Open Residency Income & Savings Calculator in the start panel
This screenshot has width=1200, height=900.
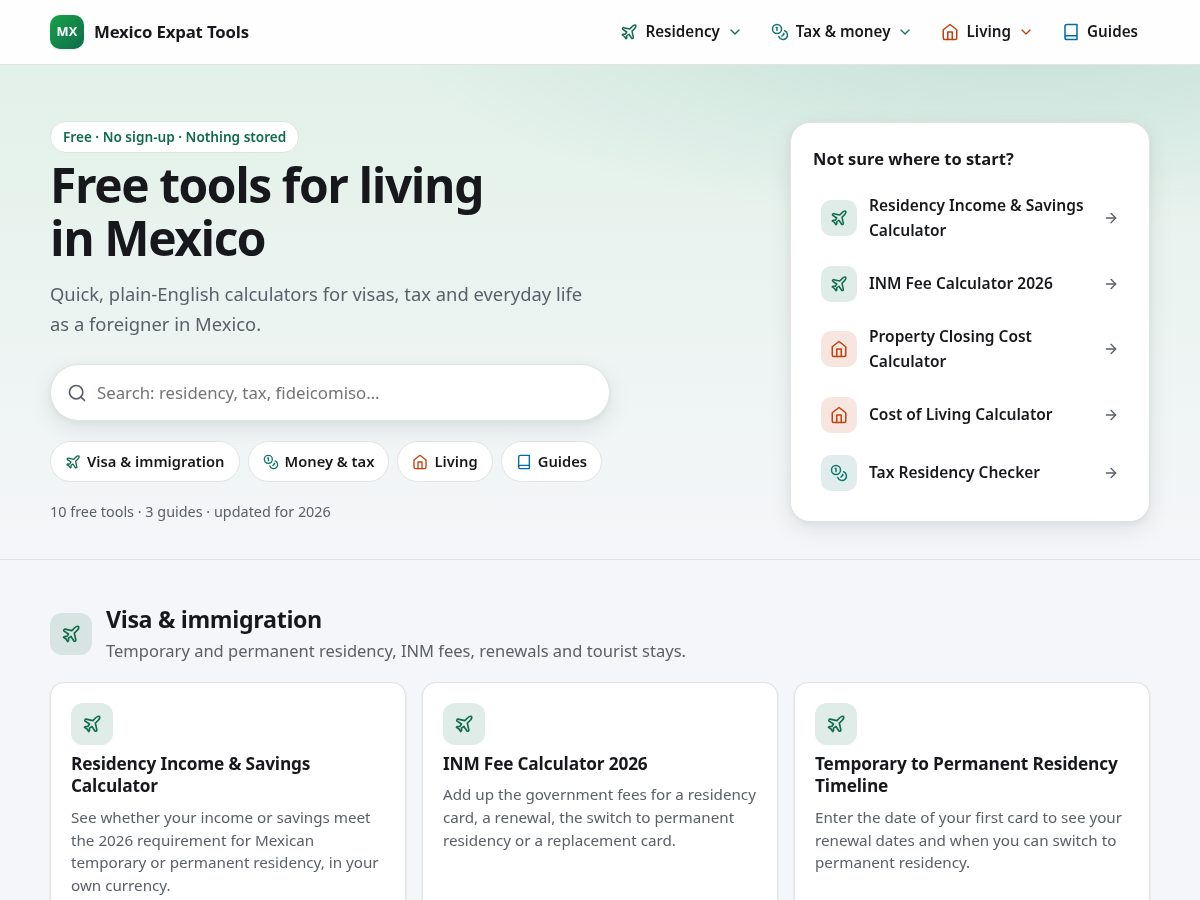[x=970, y=218]
